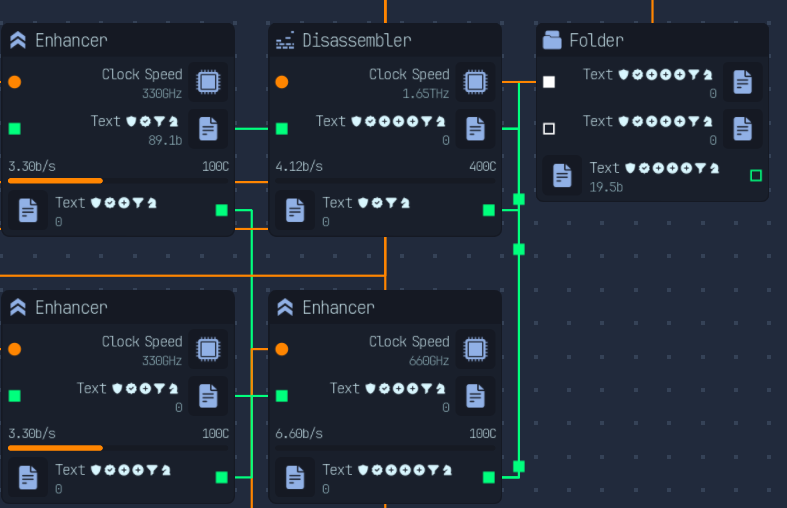Toggle the filled white square port in Folder
The image size is (787, 508).
click(x=549, y=82)
